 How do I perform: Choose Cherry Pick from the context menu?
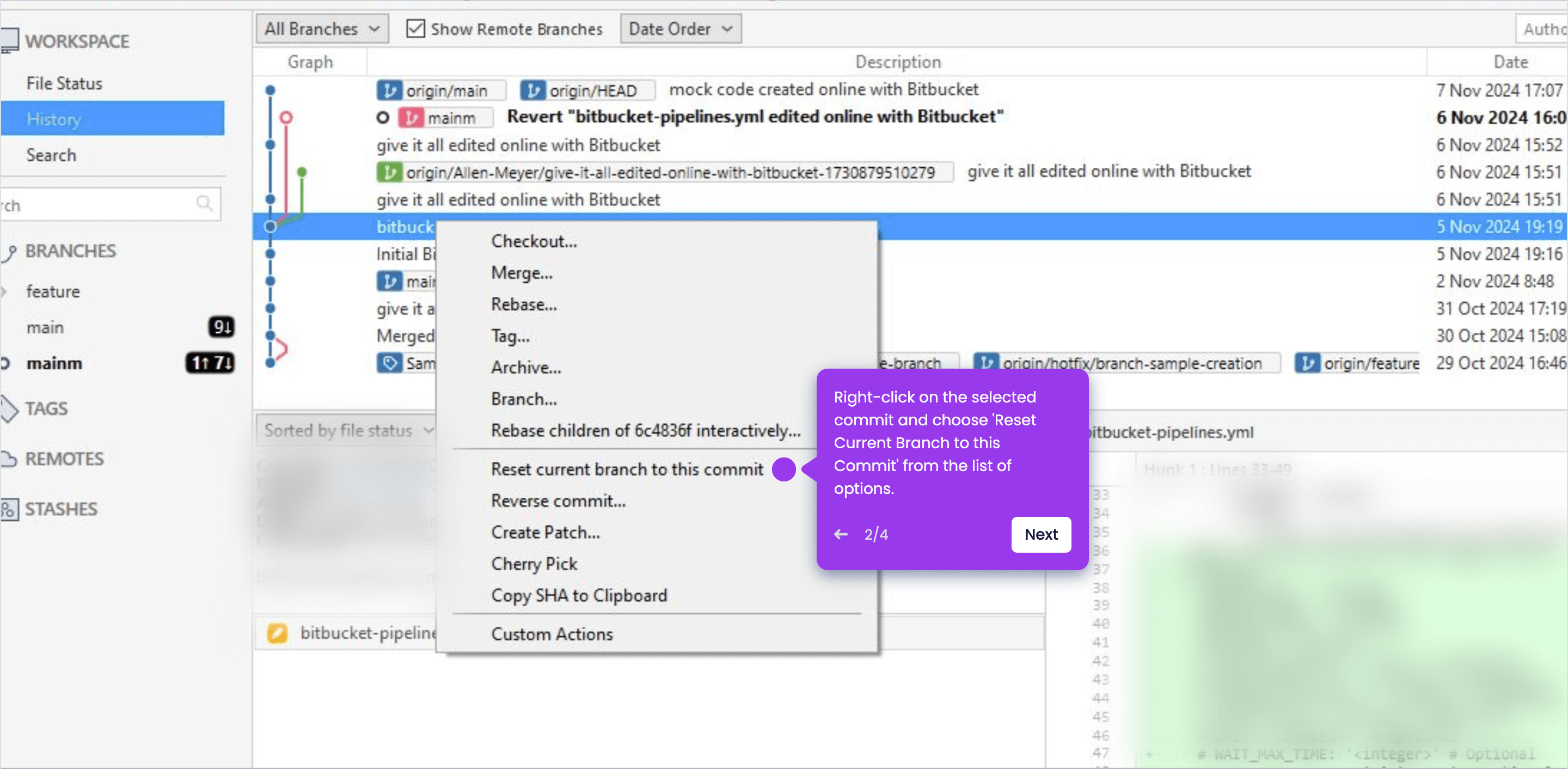click(x=534, y=564)
